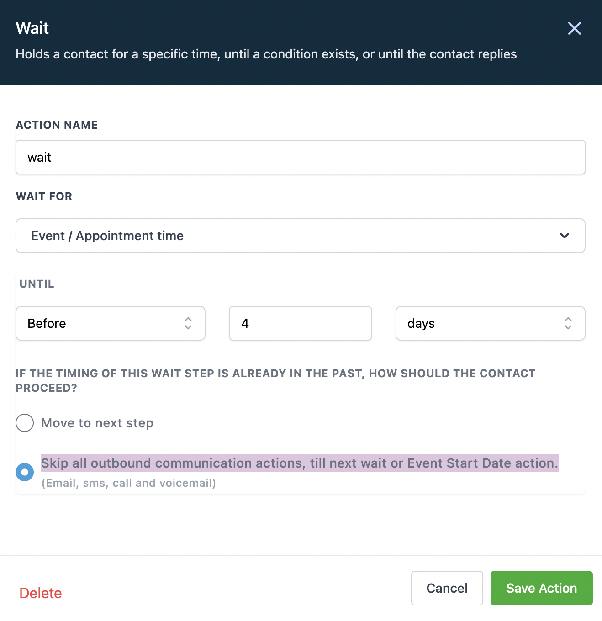Click the up-down arrows on the days selector
602x621 pixels.
point(568,323)
